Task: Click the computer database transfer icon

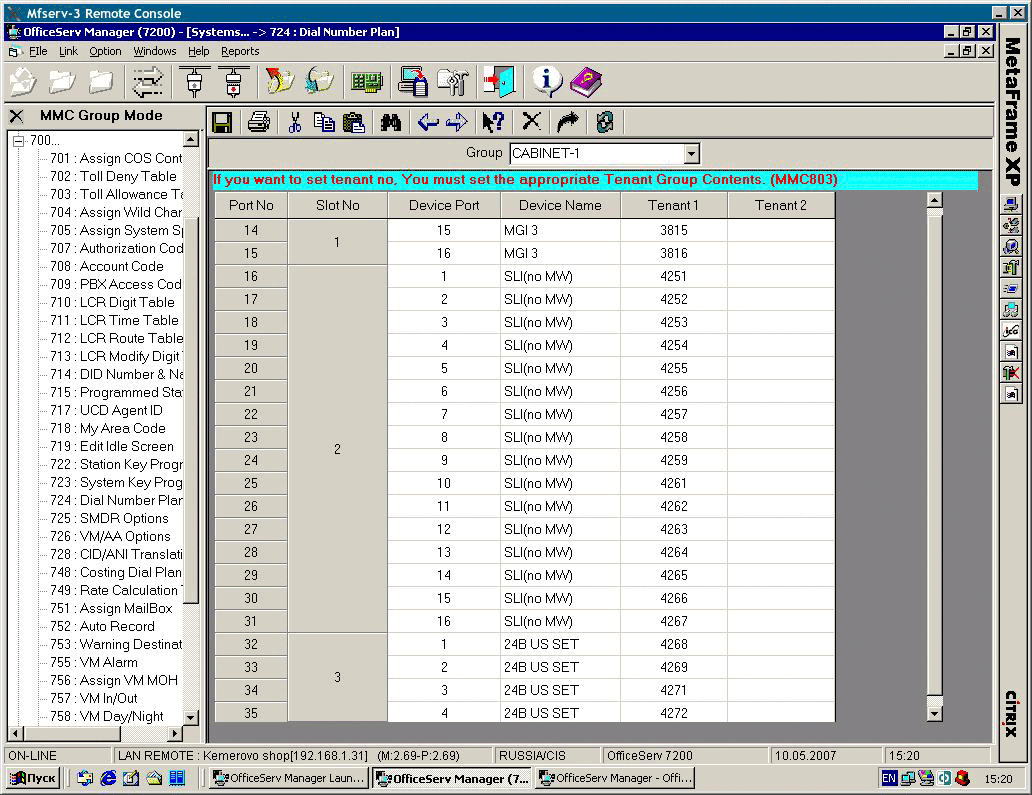Action: point(413,82)
